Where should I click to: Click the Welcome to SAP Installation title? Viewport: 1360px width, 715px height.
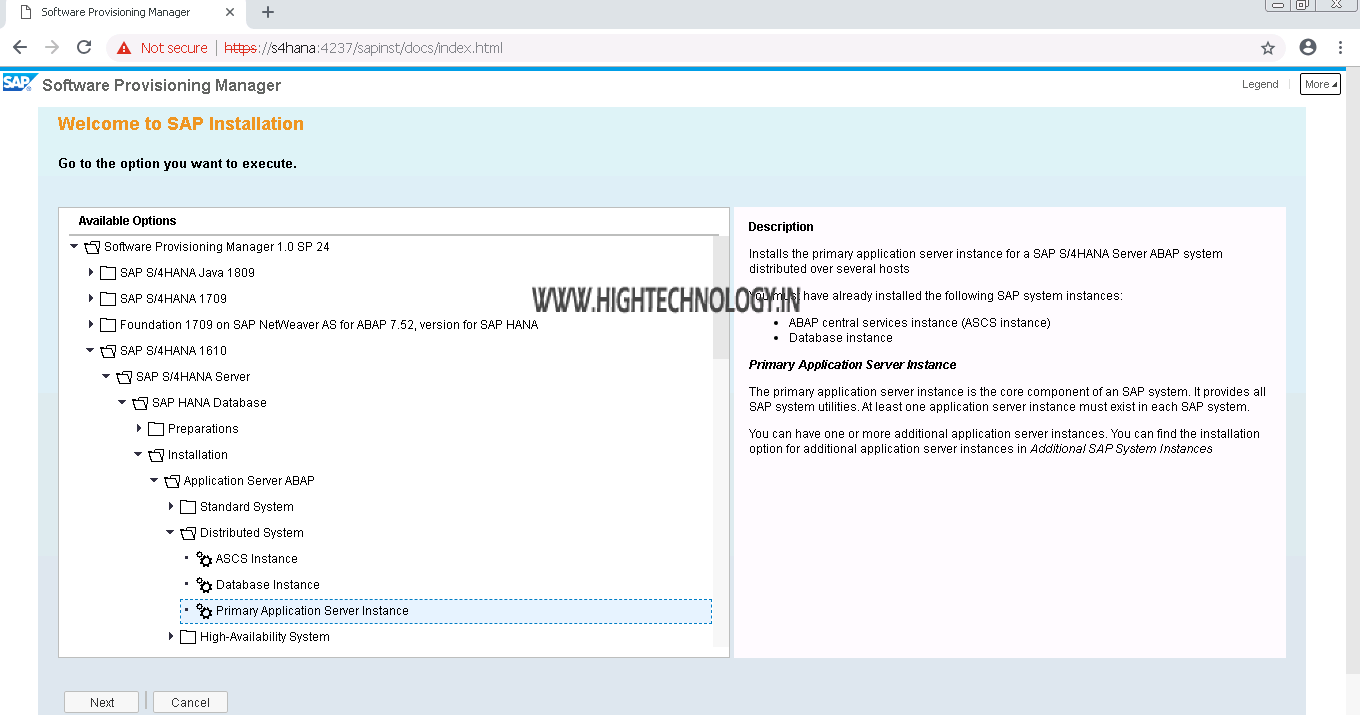(181, 124)
